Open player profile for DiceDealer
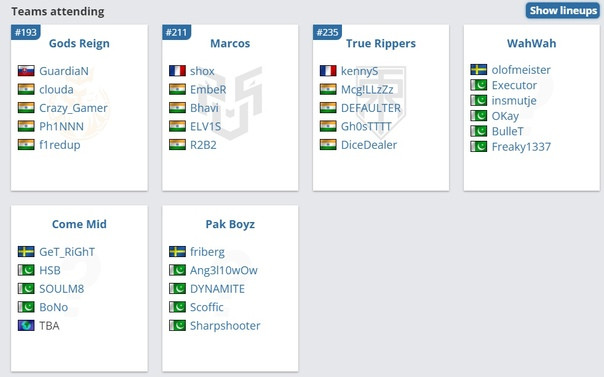Viewport: 604px width, 377px height. point(369,145)
